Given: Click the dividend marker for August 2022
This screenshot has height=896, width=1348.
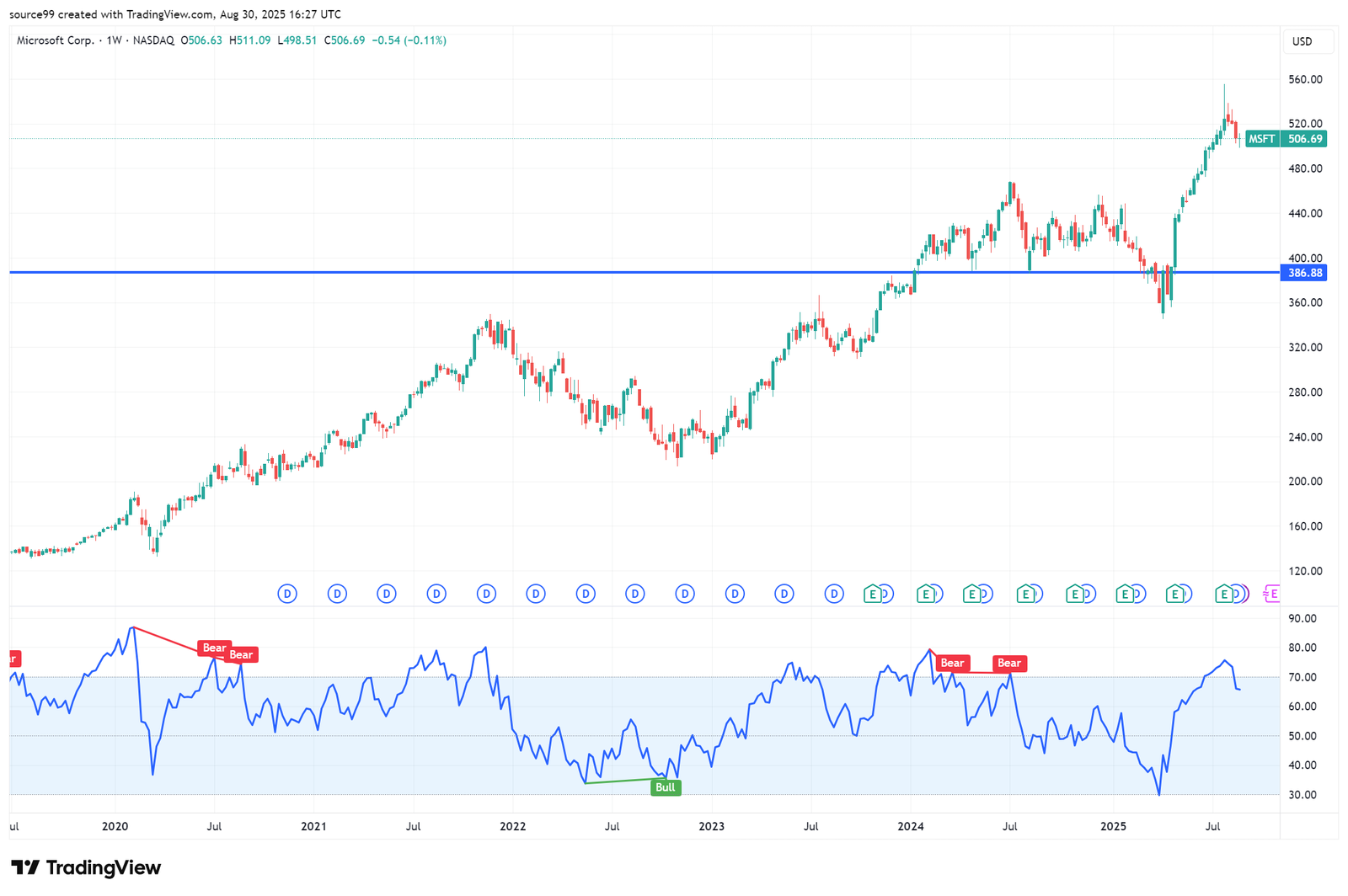Looking at the screenshot, I should click(635, 594).
